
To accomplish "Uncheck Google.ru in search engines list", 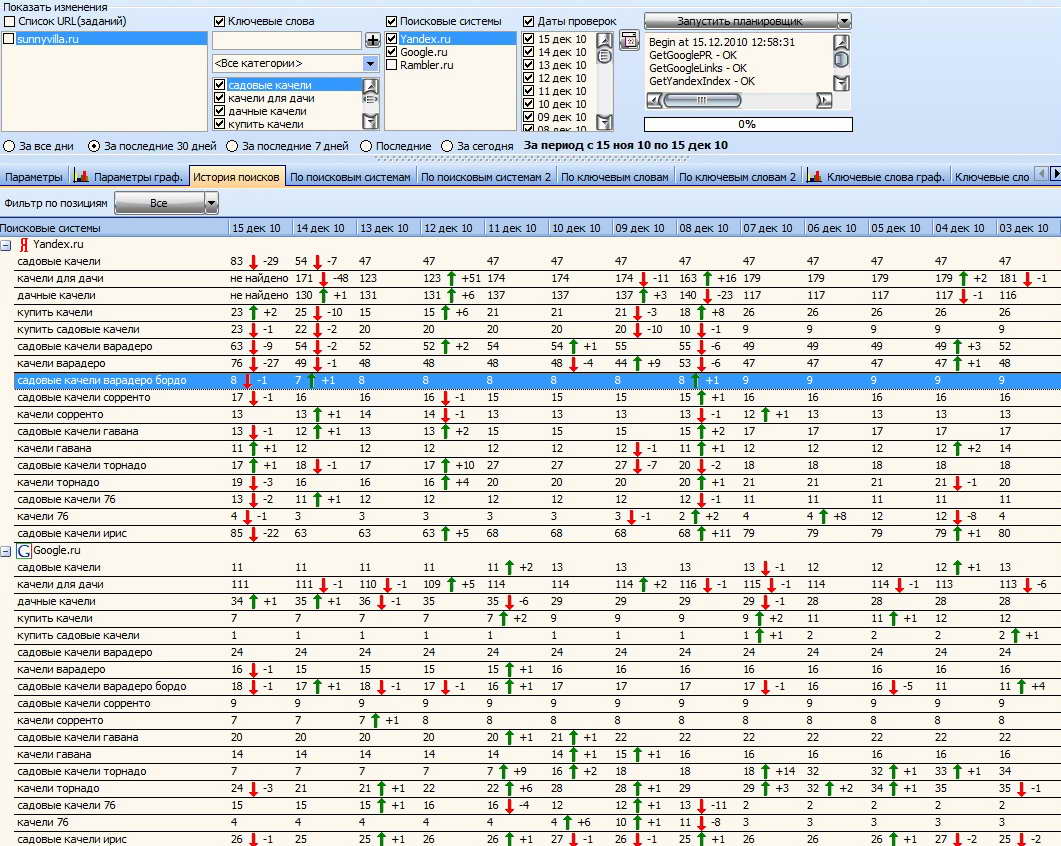I will pyautogui.click(x=391, y=52).
